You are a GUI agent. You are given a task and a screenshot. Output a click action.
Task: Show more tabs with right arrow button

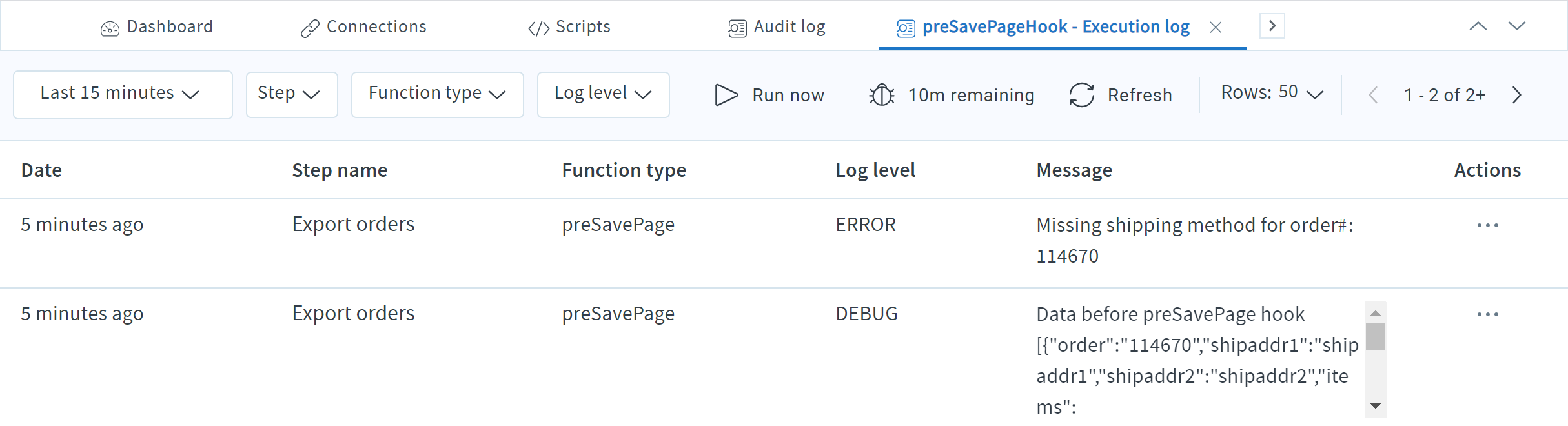tap(1272, 26)
